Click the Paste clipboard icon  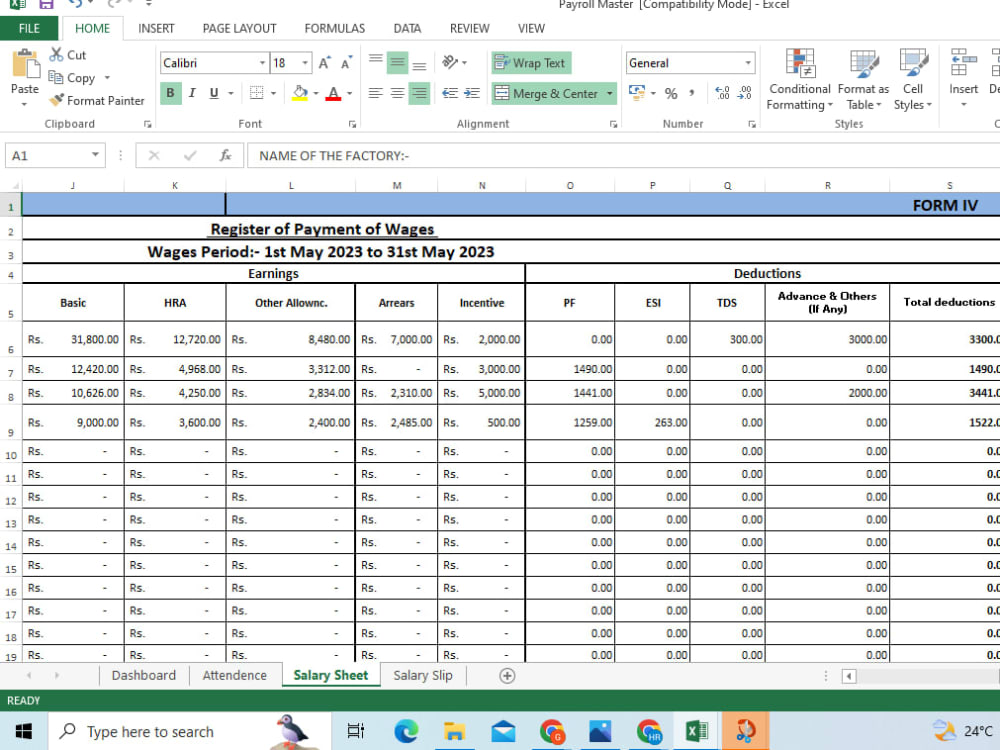pos(25,65)
